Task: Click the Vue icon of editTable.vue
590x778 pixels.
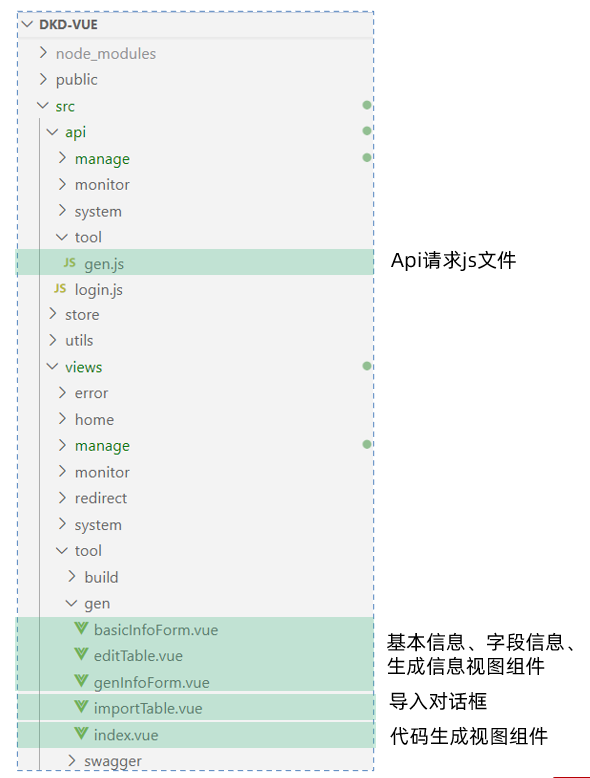Action: tap(81, 655)
